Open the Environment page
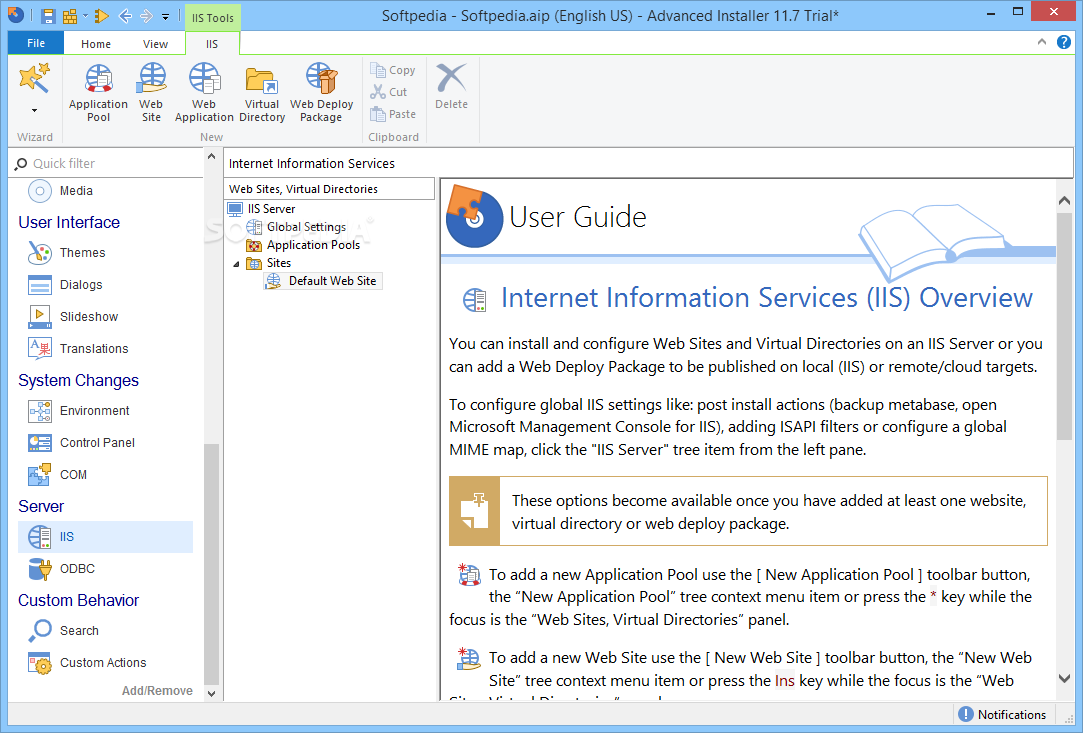 pos(79,411)
